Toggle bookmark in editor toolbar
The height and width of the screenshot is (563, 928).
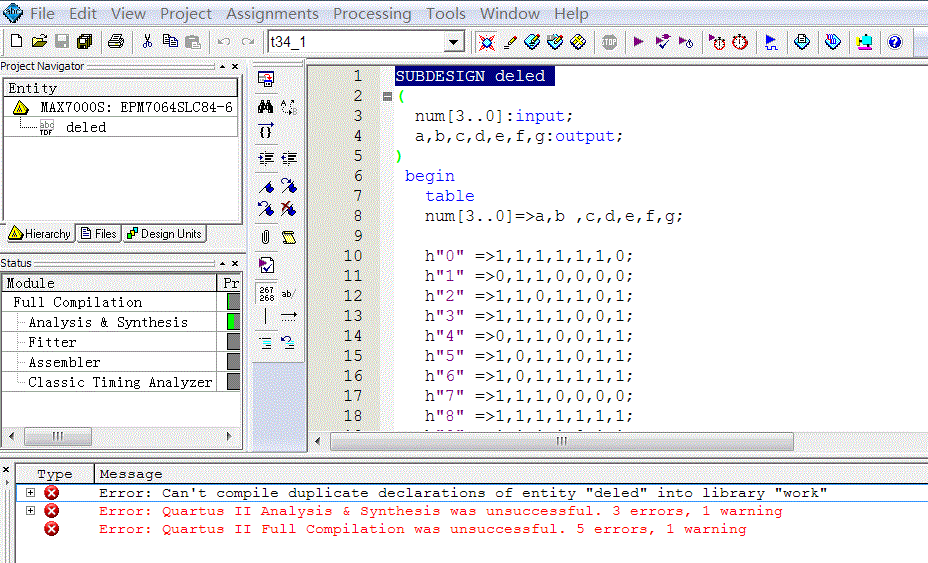[266, 186]
